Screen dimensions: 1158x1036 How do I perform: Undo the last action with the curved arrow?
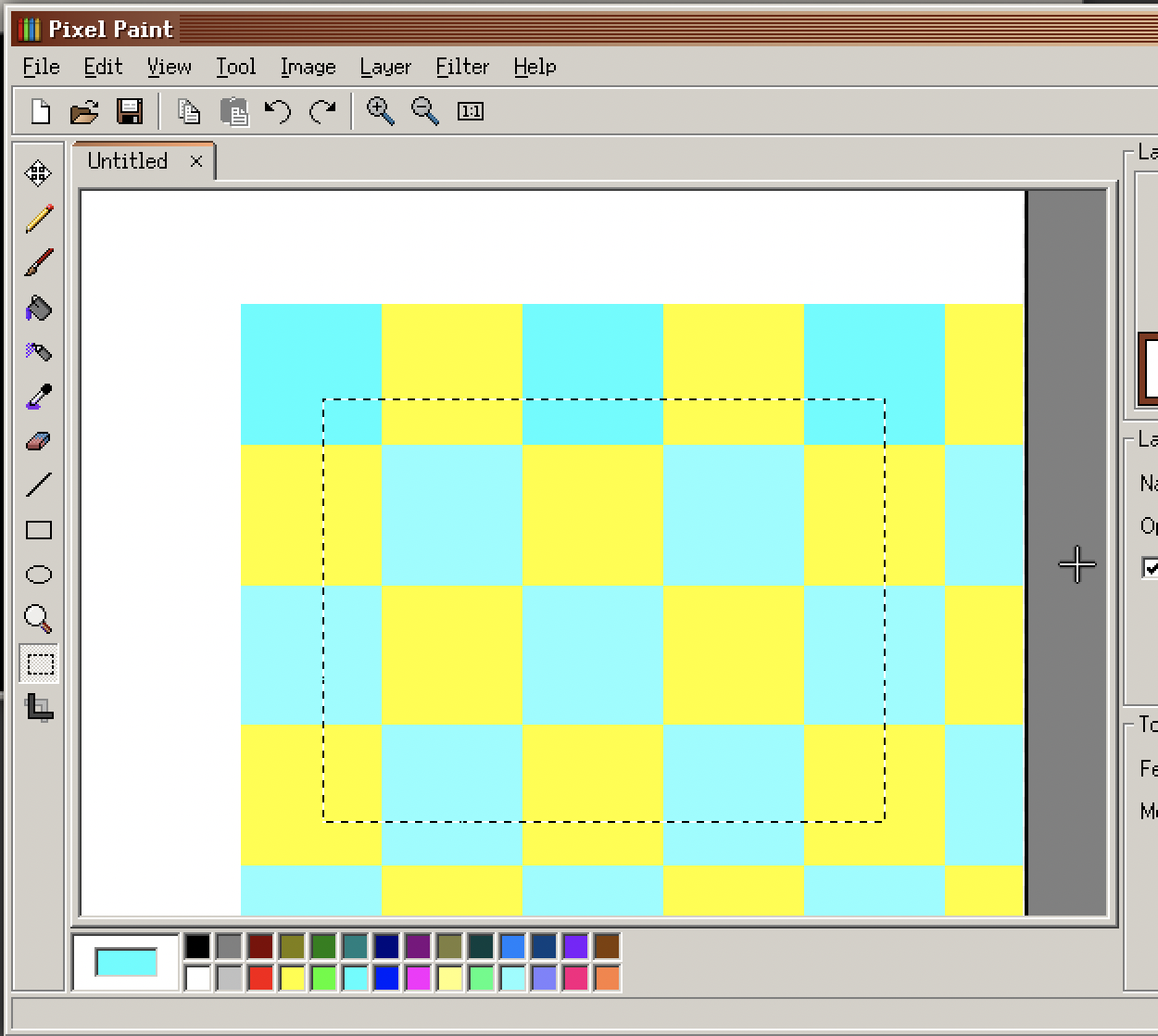pyautogui.click(x=279, y=111)
